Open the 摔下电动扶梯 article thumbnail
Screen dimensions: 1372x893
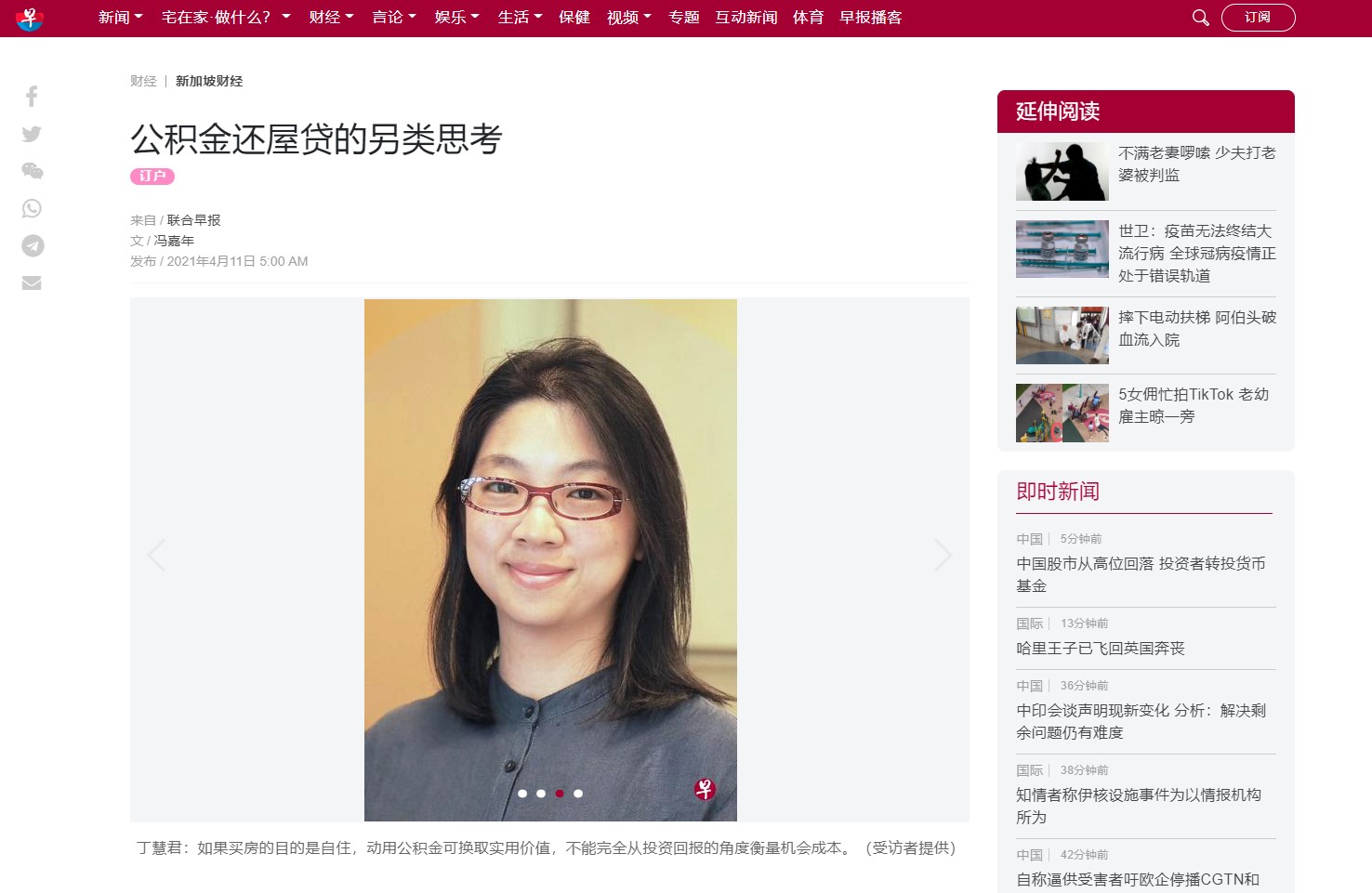[x=1062, y=335]
